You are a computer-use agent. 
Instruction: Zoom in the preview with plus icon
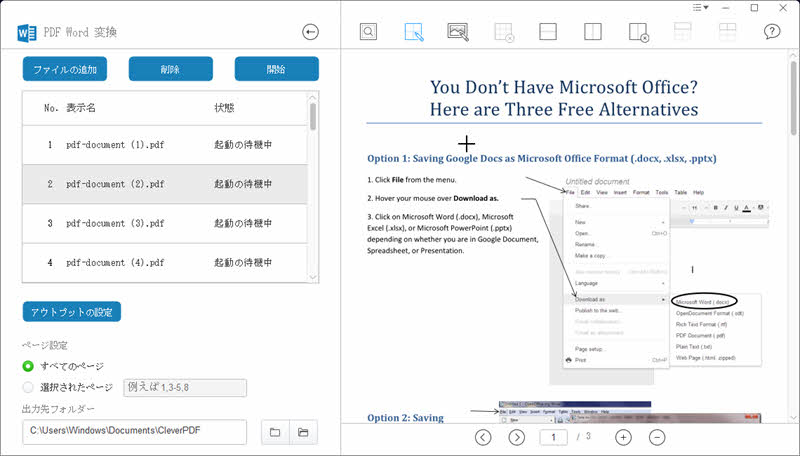623,437
